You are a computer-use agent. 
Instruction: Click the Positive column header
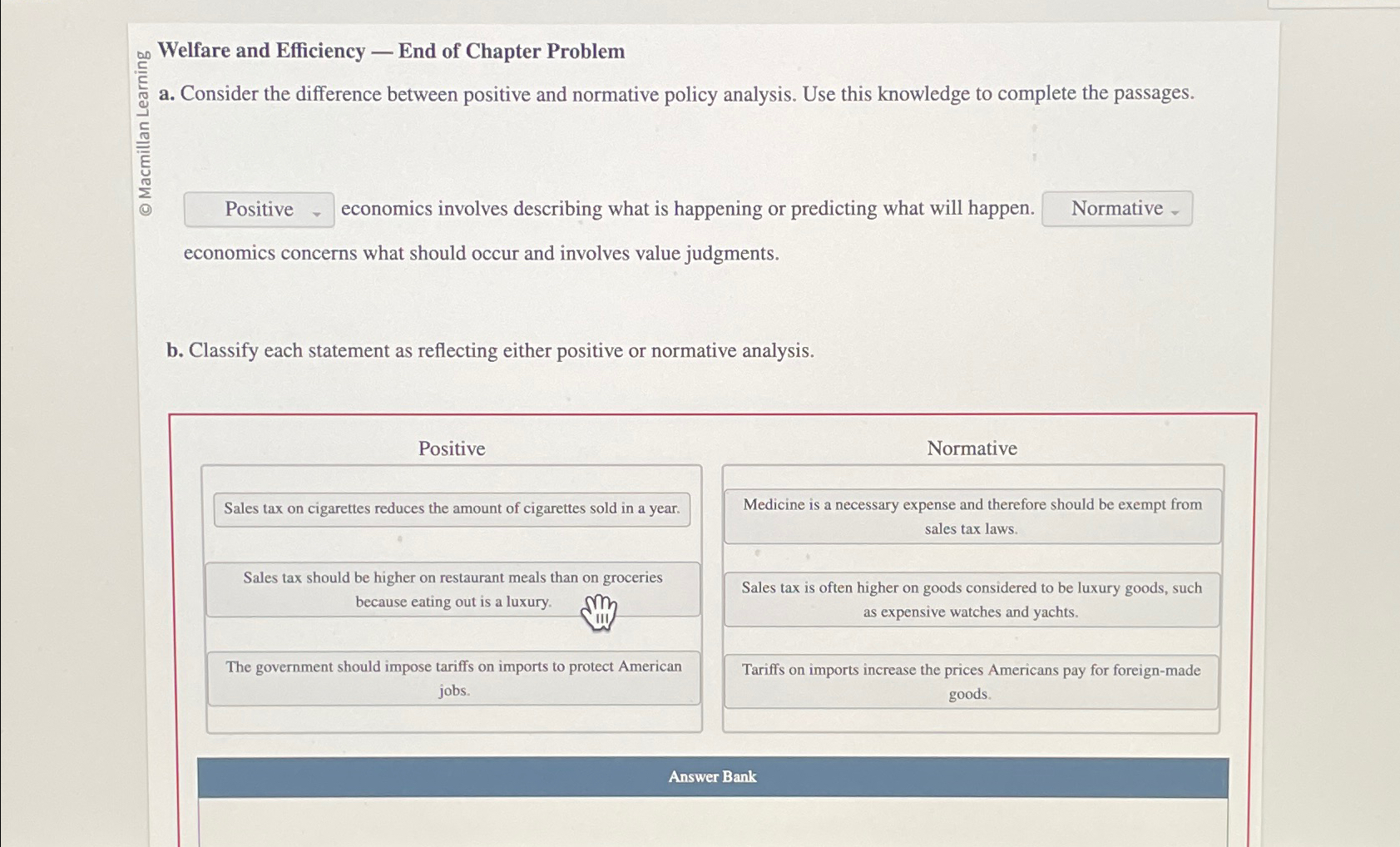click(452, 448)
